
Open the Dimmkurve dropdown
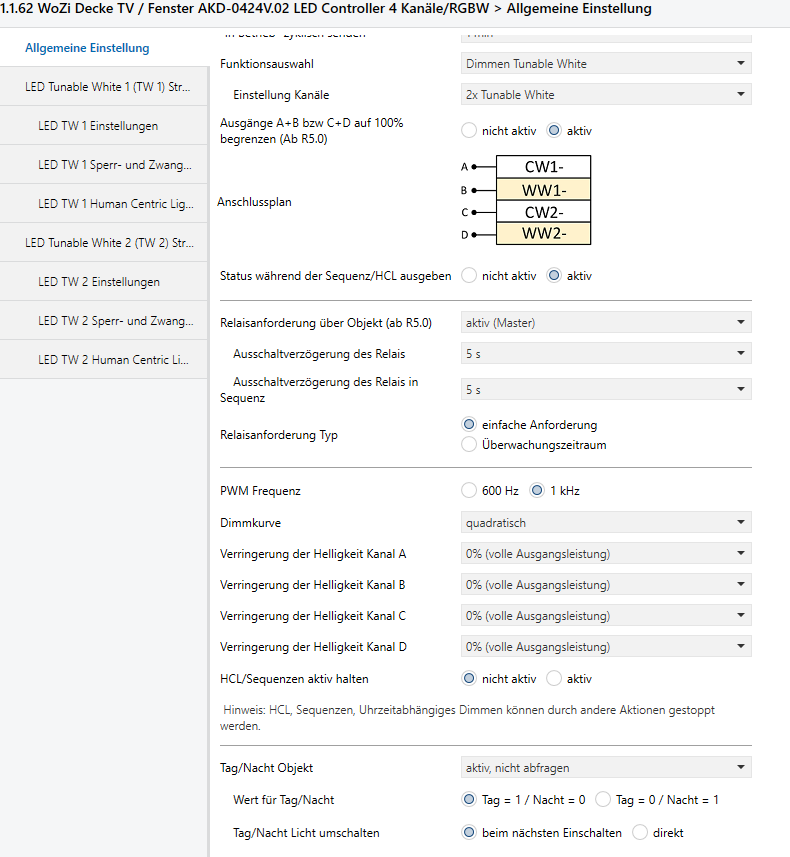pos(606,523)
